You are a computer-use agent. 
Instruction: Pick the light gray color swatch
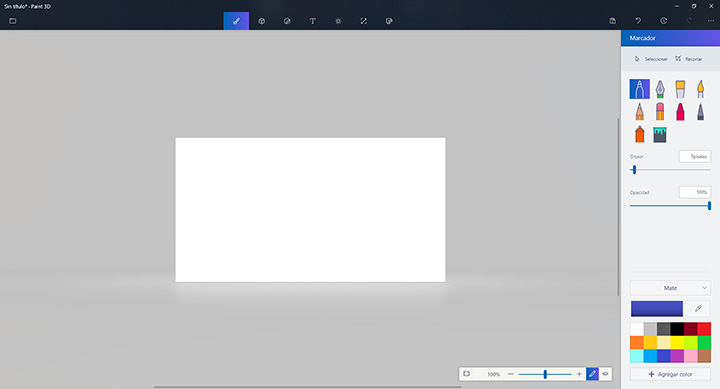tap(650, 329)
